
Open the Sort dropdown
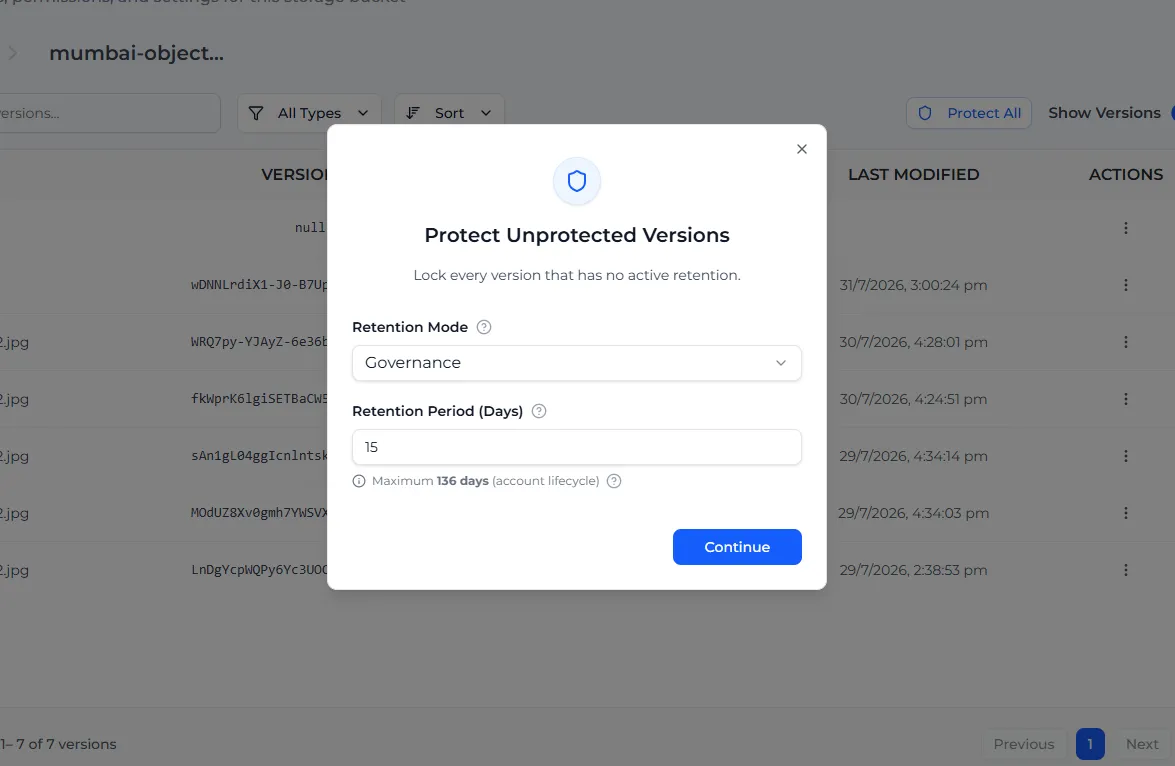[x=449, y=113]
